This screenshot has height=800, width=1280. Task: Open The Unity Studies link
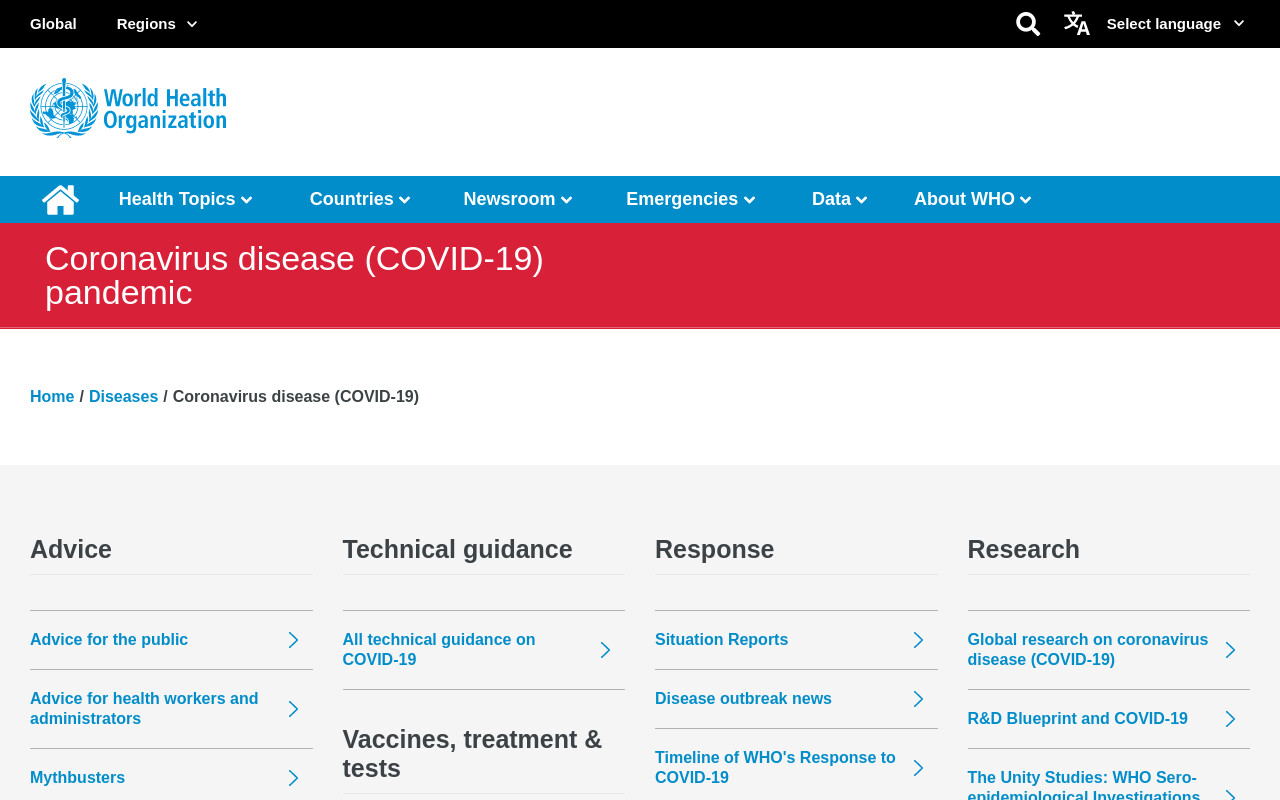point(1084,785)
